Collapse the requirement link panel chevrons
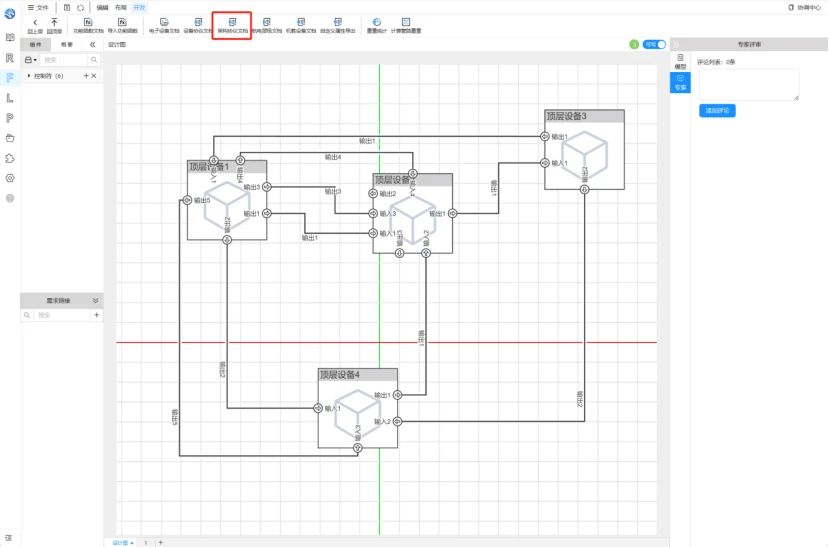The image size is (829, 547). coord(95,300)
